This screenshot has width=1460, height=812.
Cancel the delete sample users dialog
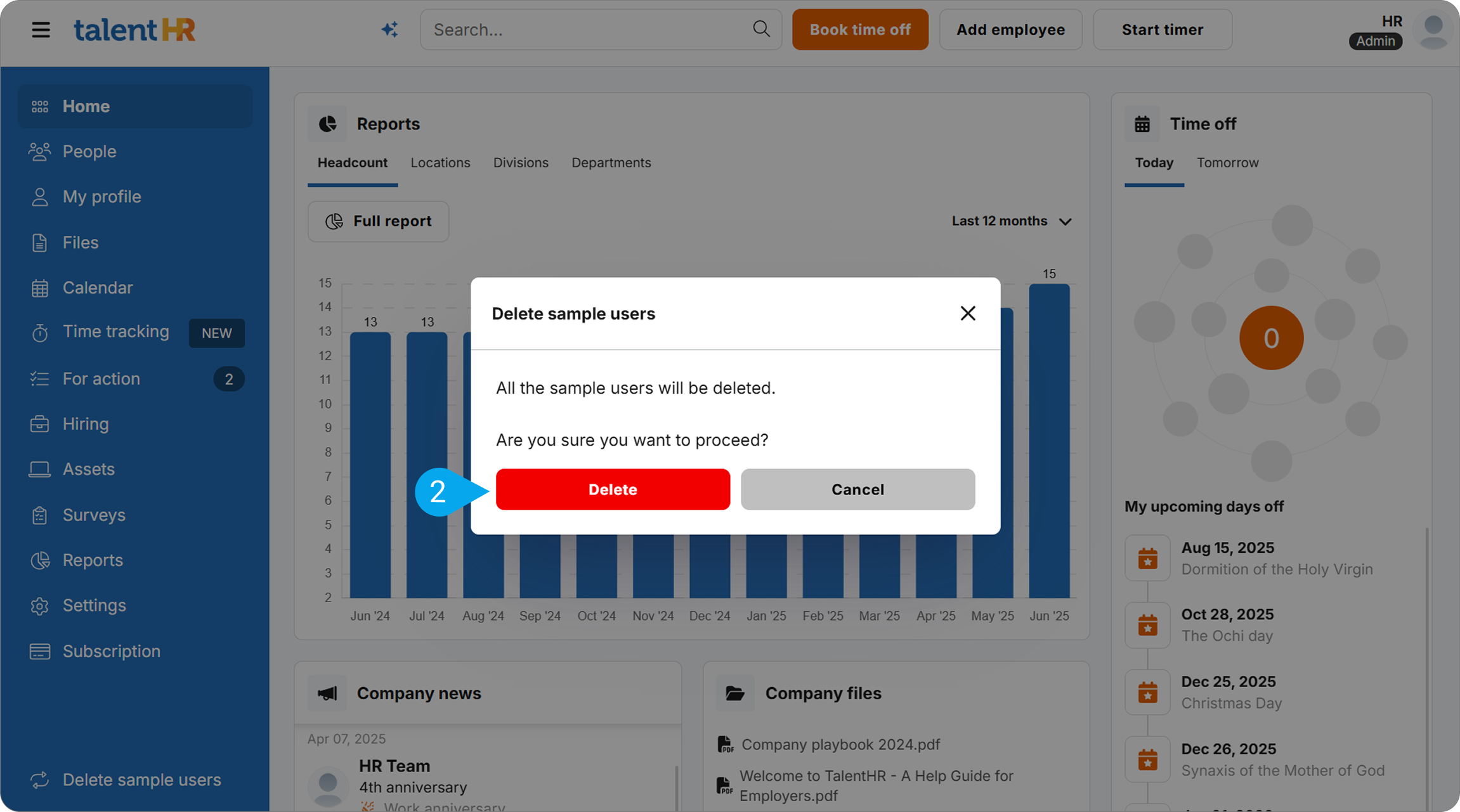point(857,489)
